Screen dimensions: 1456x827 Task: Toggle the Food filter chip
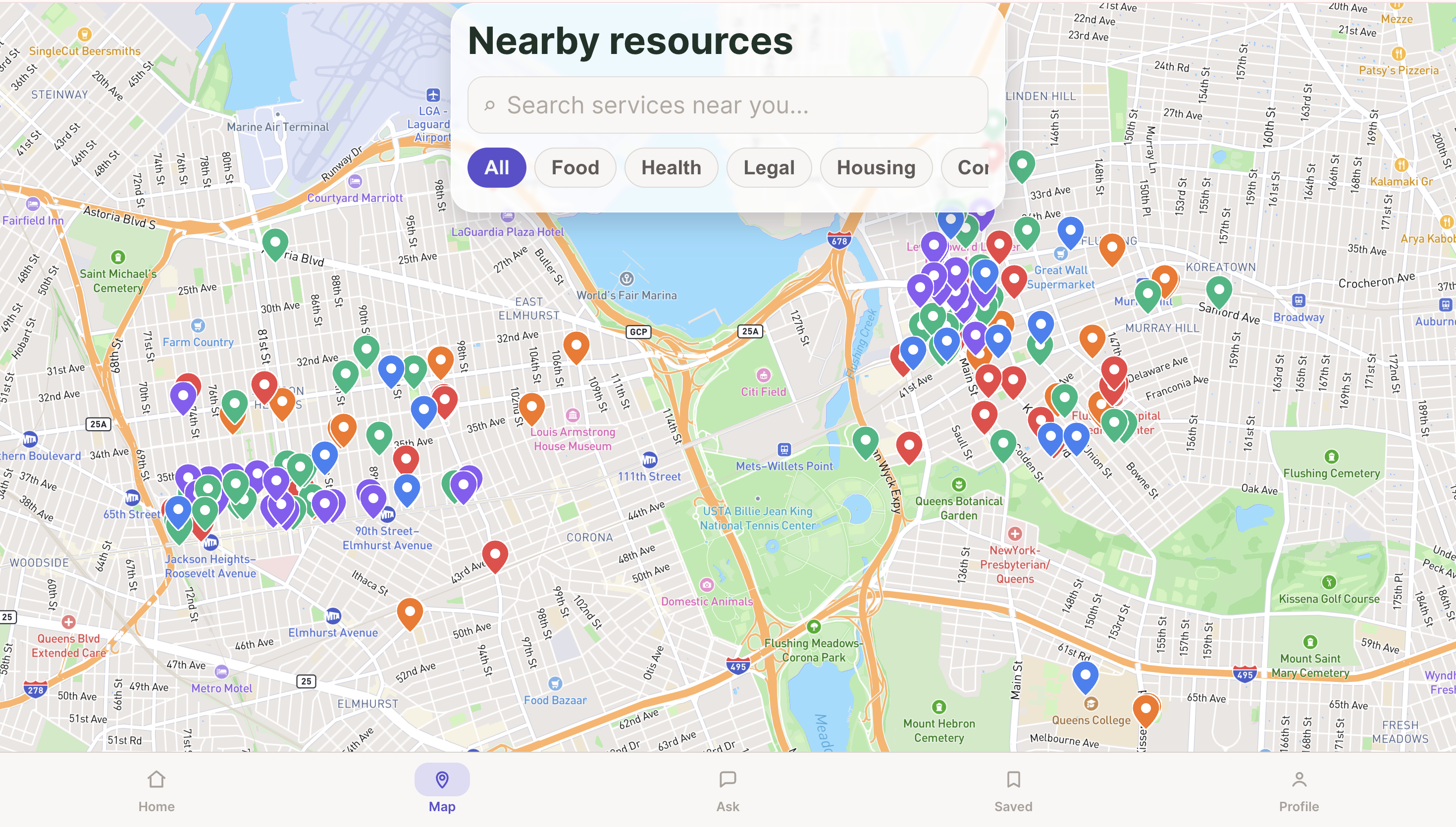click(574, 167)
